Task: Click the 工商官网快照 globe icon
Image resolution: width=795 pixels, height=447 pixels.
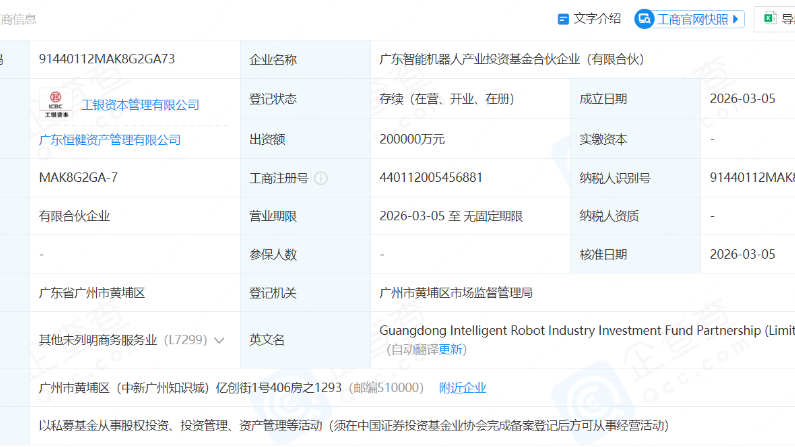Action: point(645,19)
